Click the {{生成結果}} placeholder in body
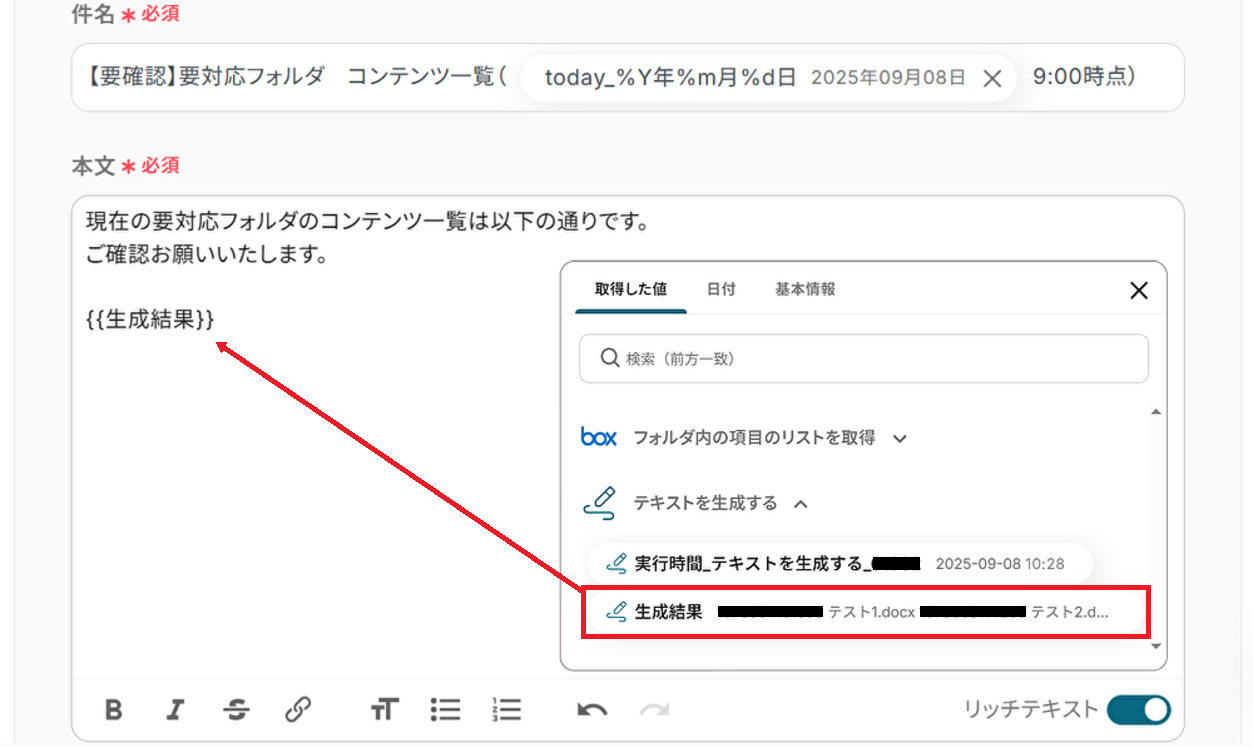 (x=151, y=318)
